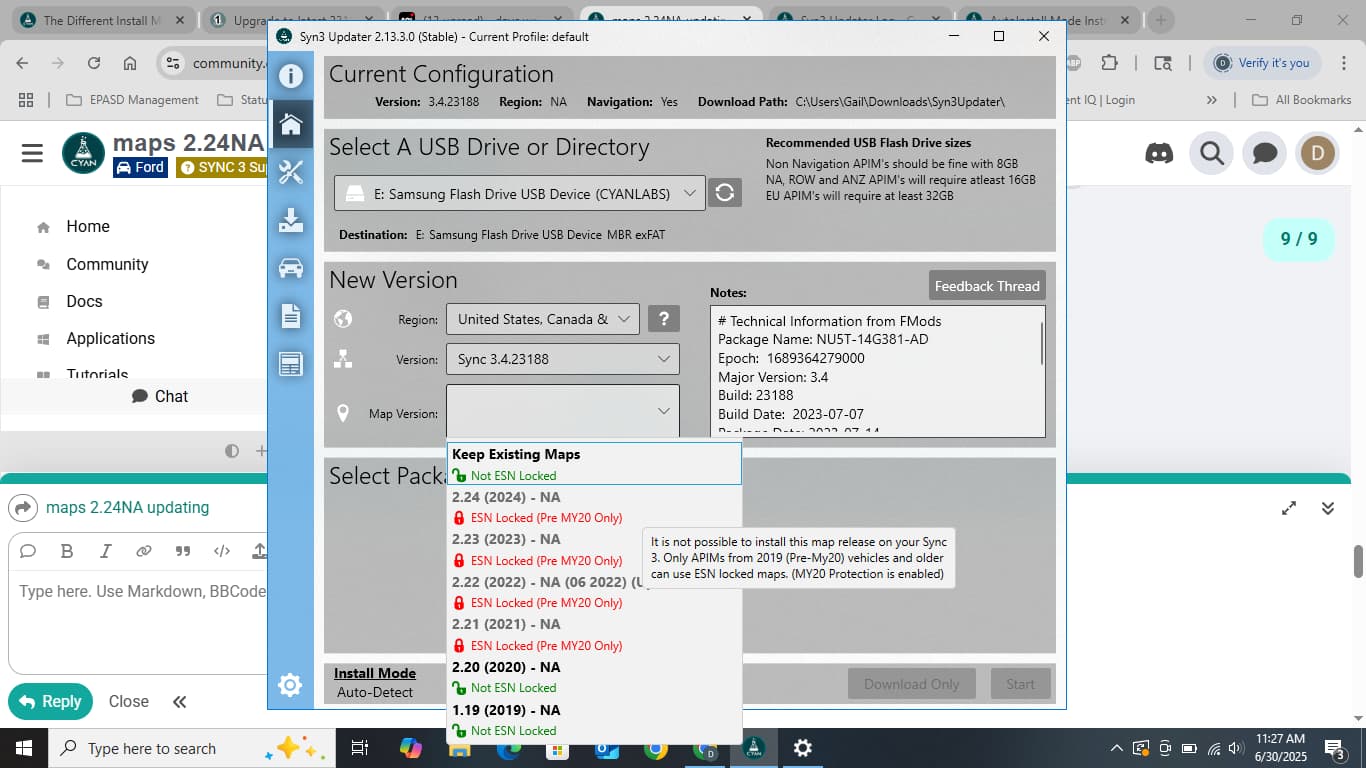Click the Bold formatting icon in reply editor

tap(67, 551)
